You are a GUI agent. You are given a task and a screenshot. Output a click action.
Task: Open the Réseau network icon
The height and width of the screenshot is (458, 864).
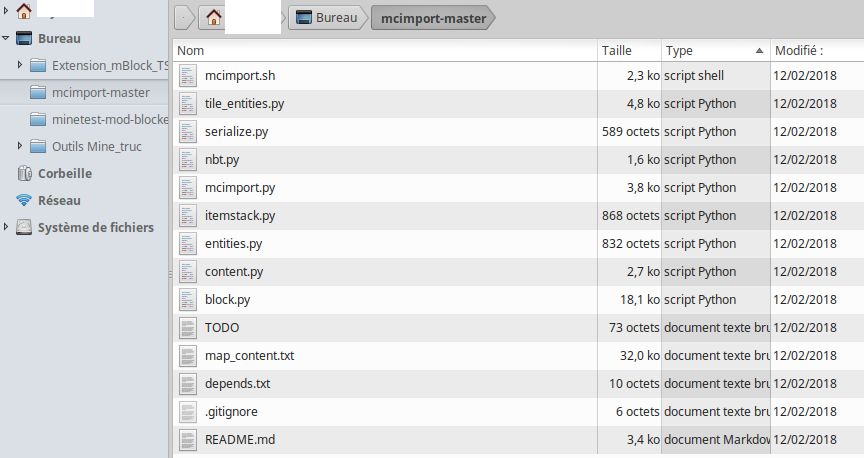coord(24,201)
